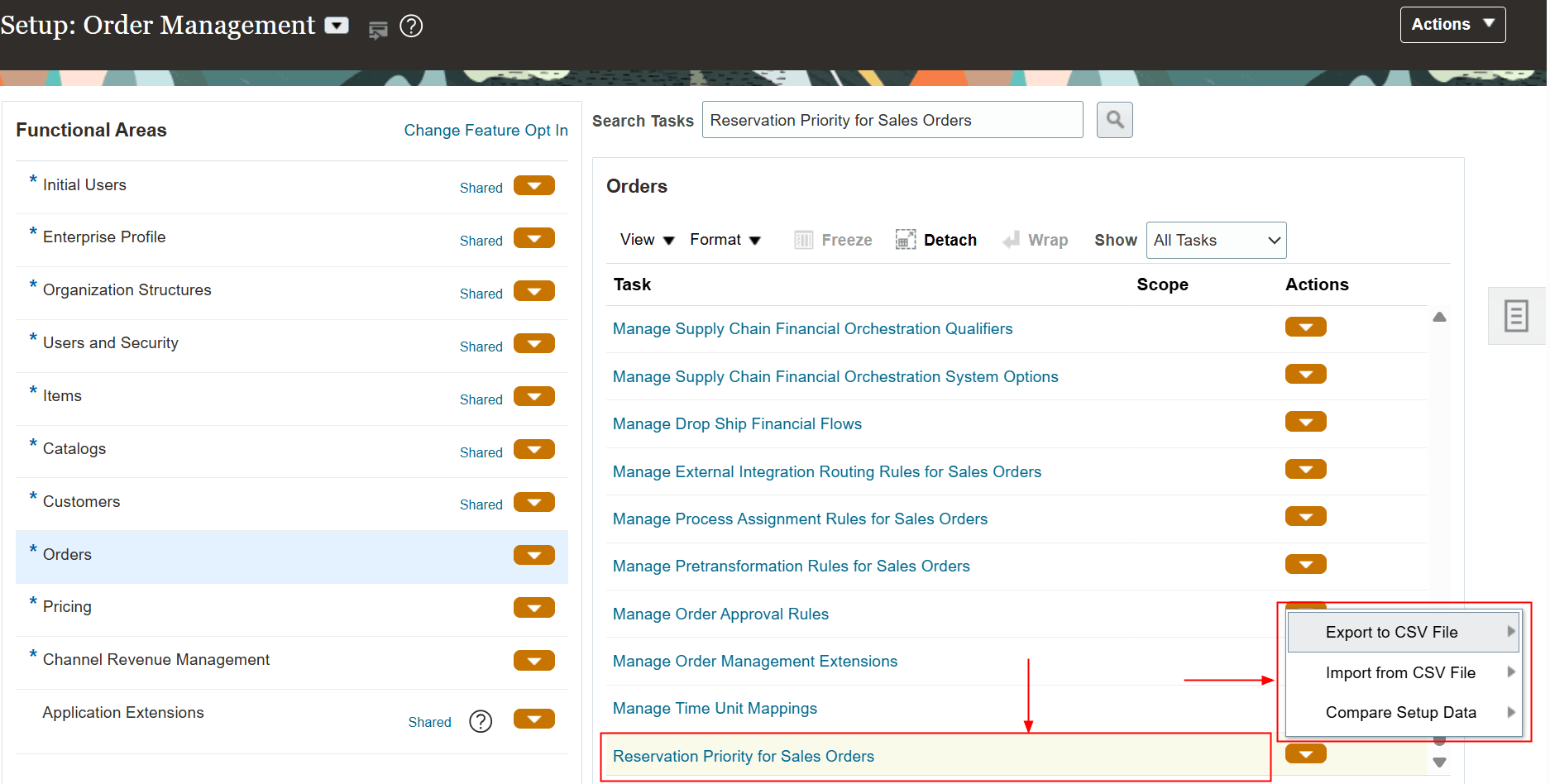Click the Detach icon above the task list
Image resolution: width=1550 pixels, height=784 pixels.
tap(906, 239)
